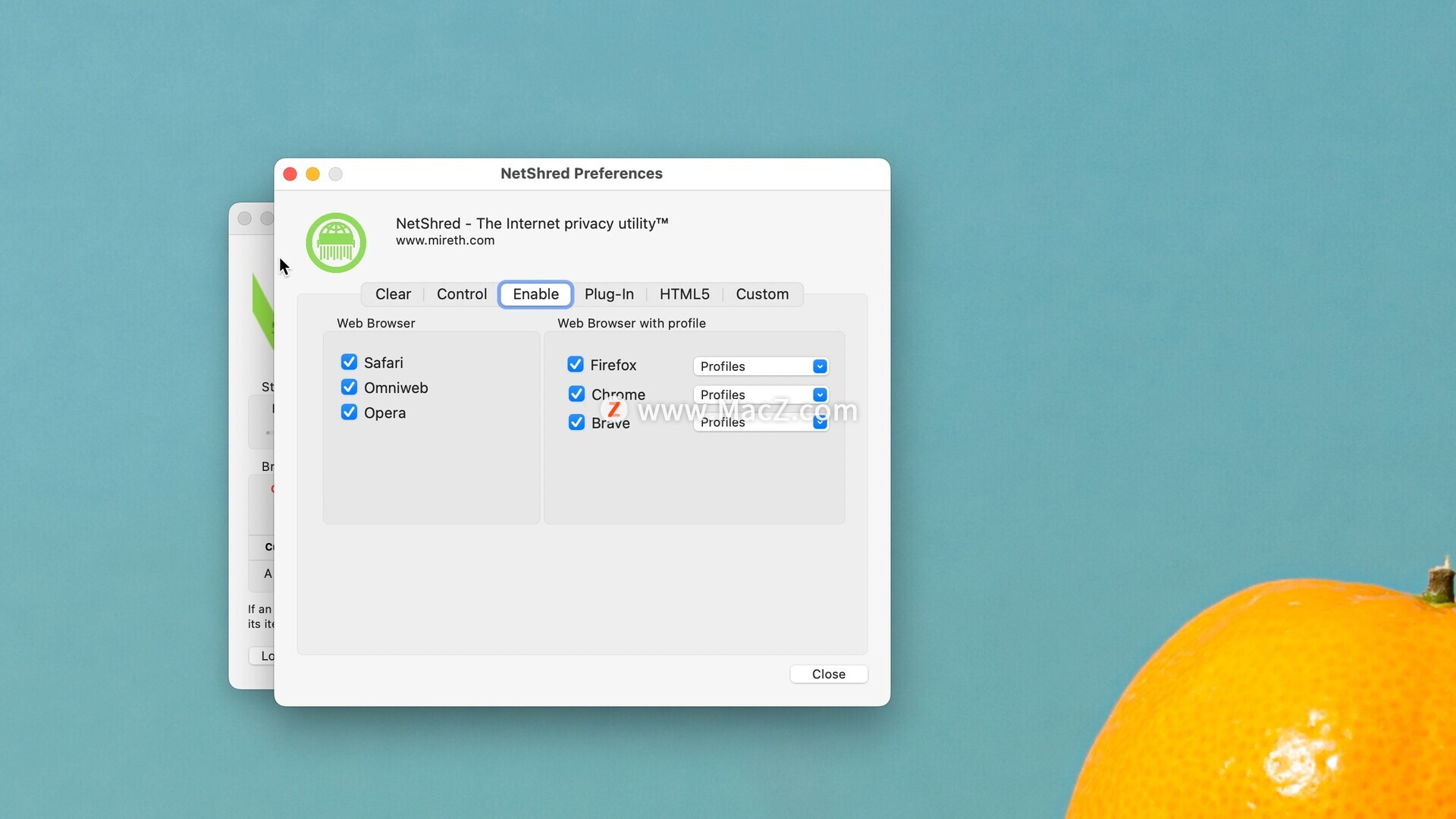Click NetShred Internet privacy utility heading

(532, 224)
